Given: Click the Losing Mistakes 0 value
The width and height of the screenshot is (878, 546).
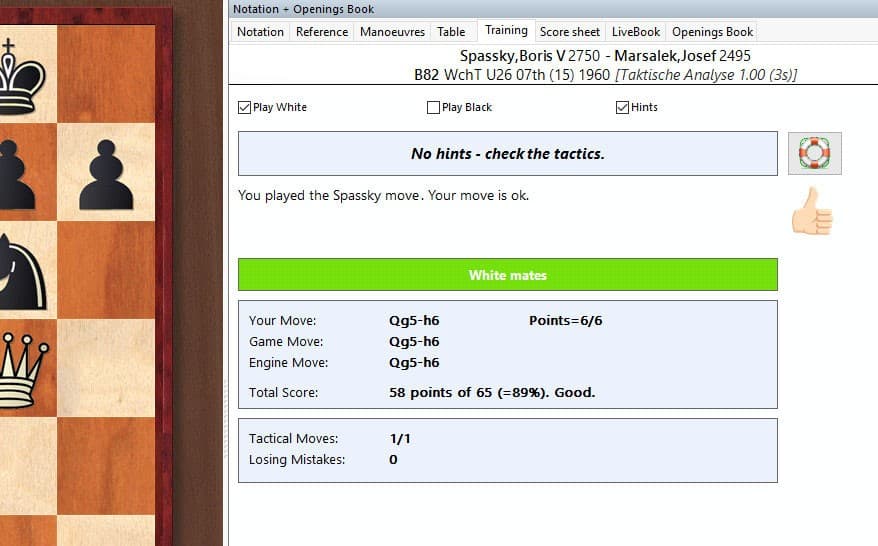Looking at the screenshot, I should [x=393, y=460].
